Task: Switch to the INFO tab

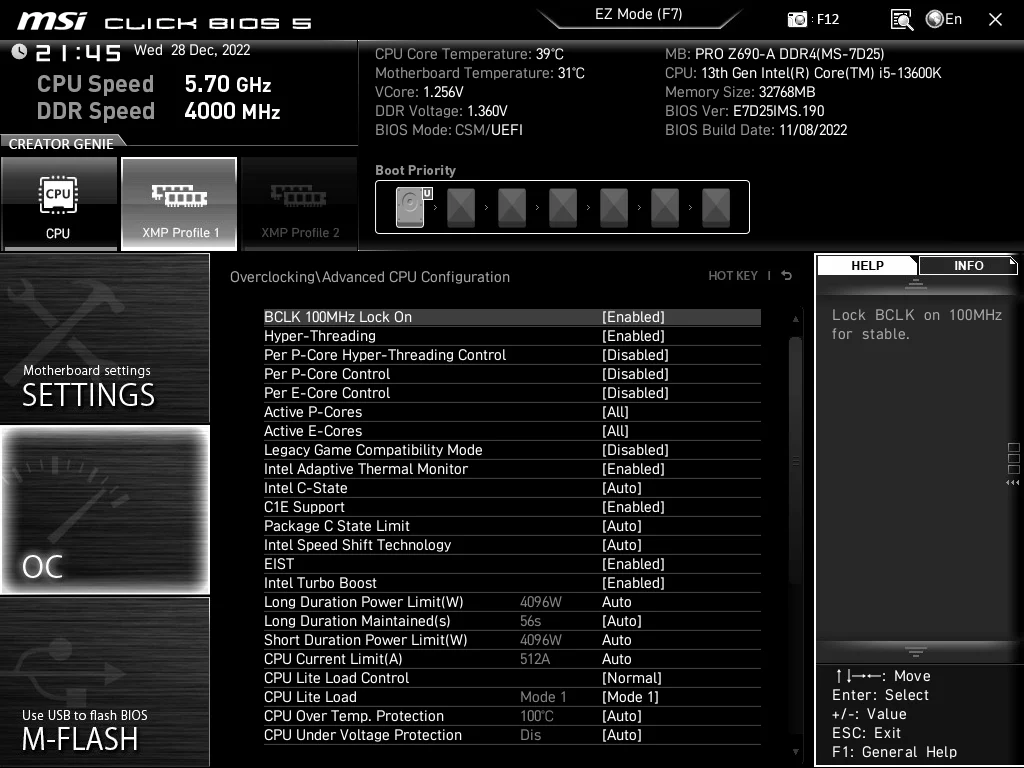Action: click(x=968, y=265)
